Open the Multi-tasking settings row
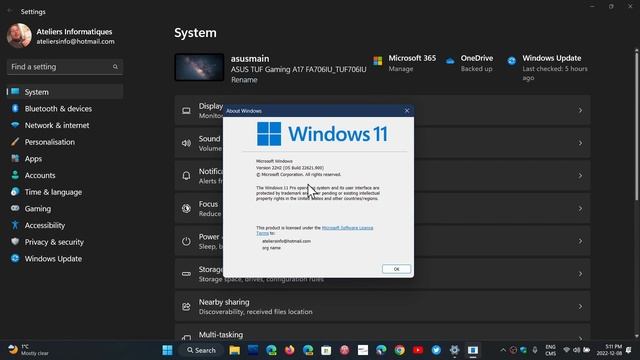Viewport: 640px width, 360px height. tap(382, 333)
